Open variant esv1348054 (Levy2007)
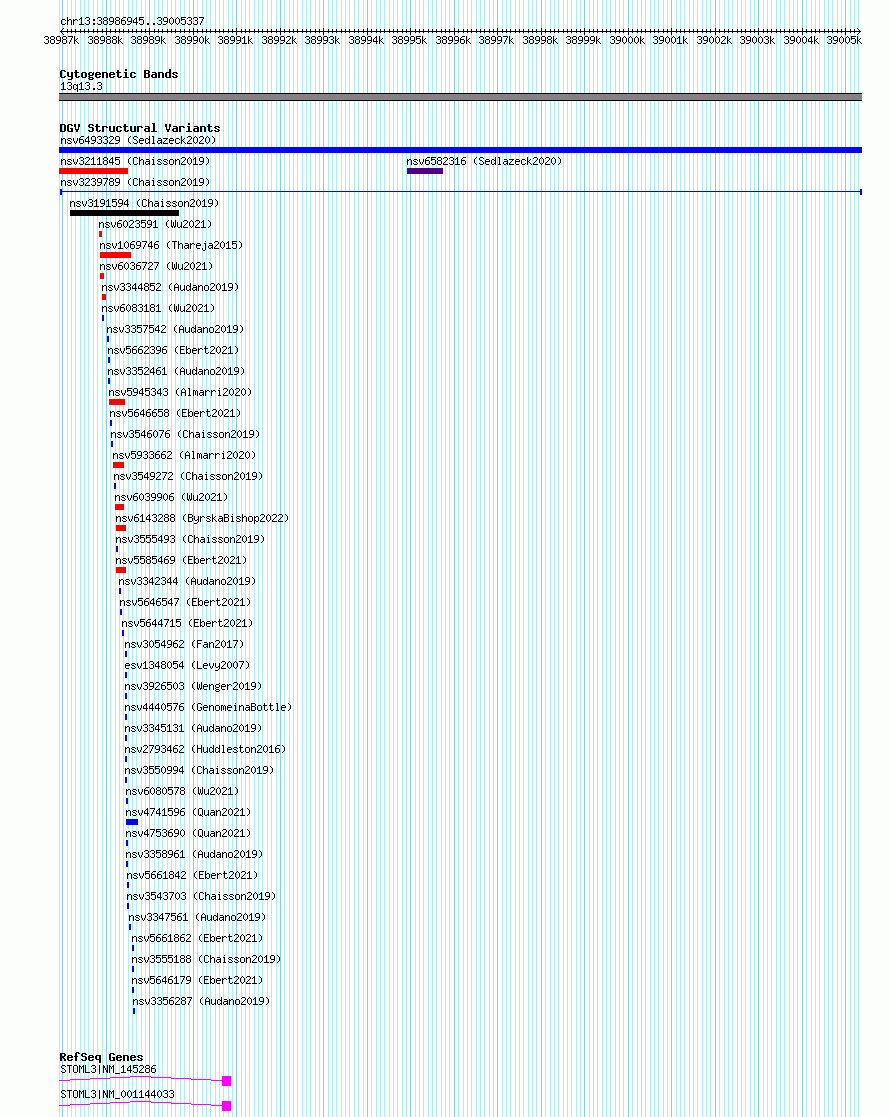 coord(187,666)
